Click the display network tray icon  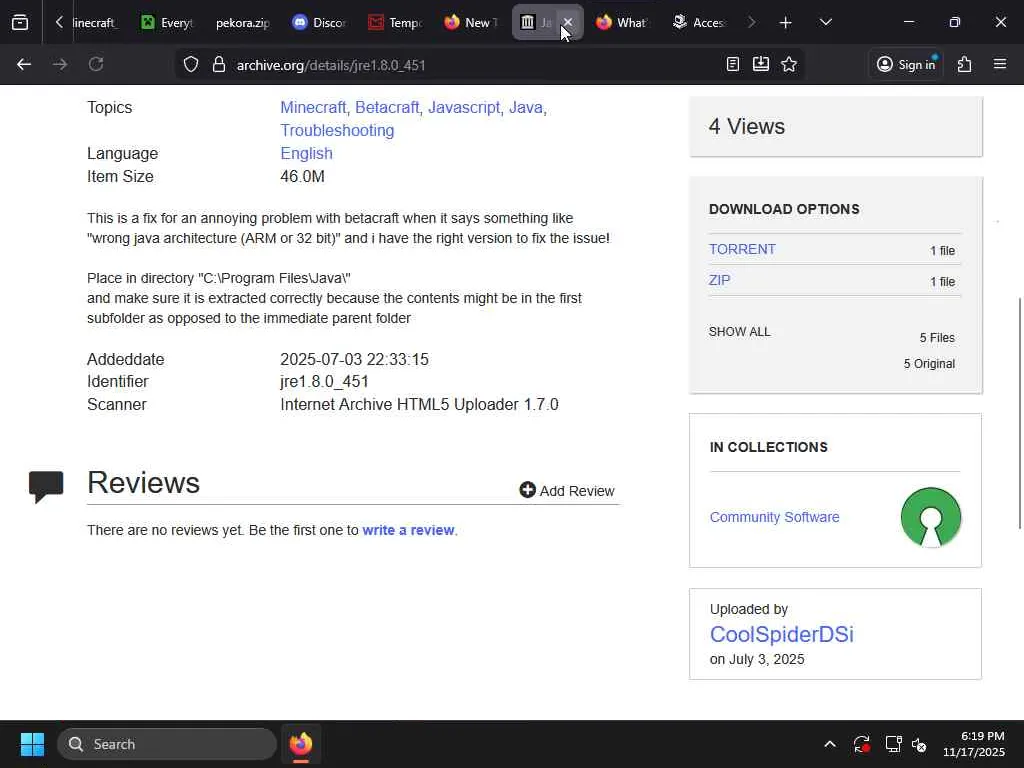pos(893,744)
